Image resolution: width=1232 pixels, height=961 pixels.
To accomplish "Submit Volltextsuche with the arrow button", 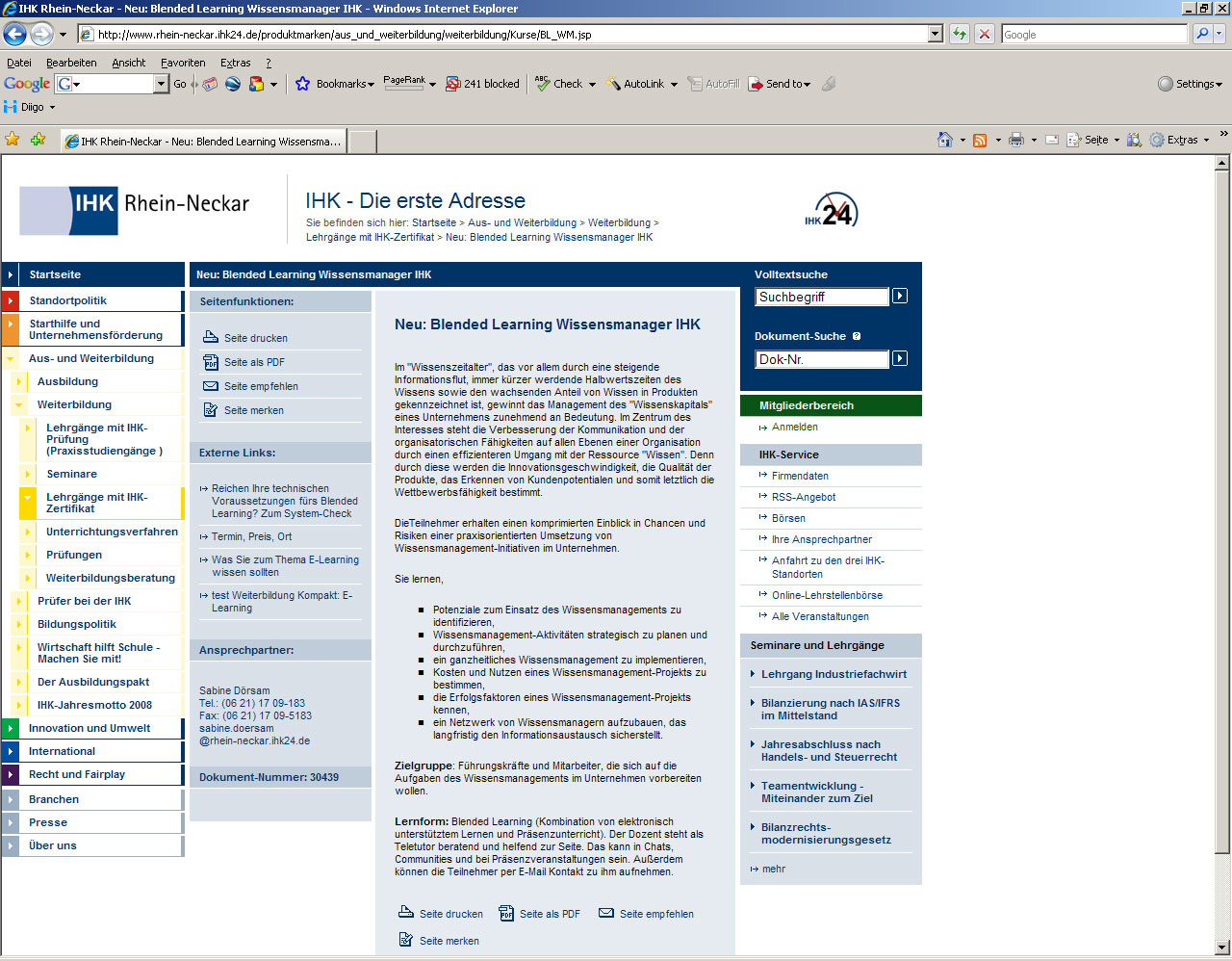I will click(900, 296).
